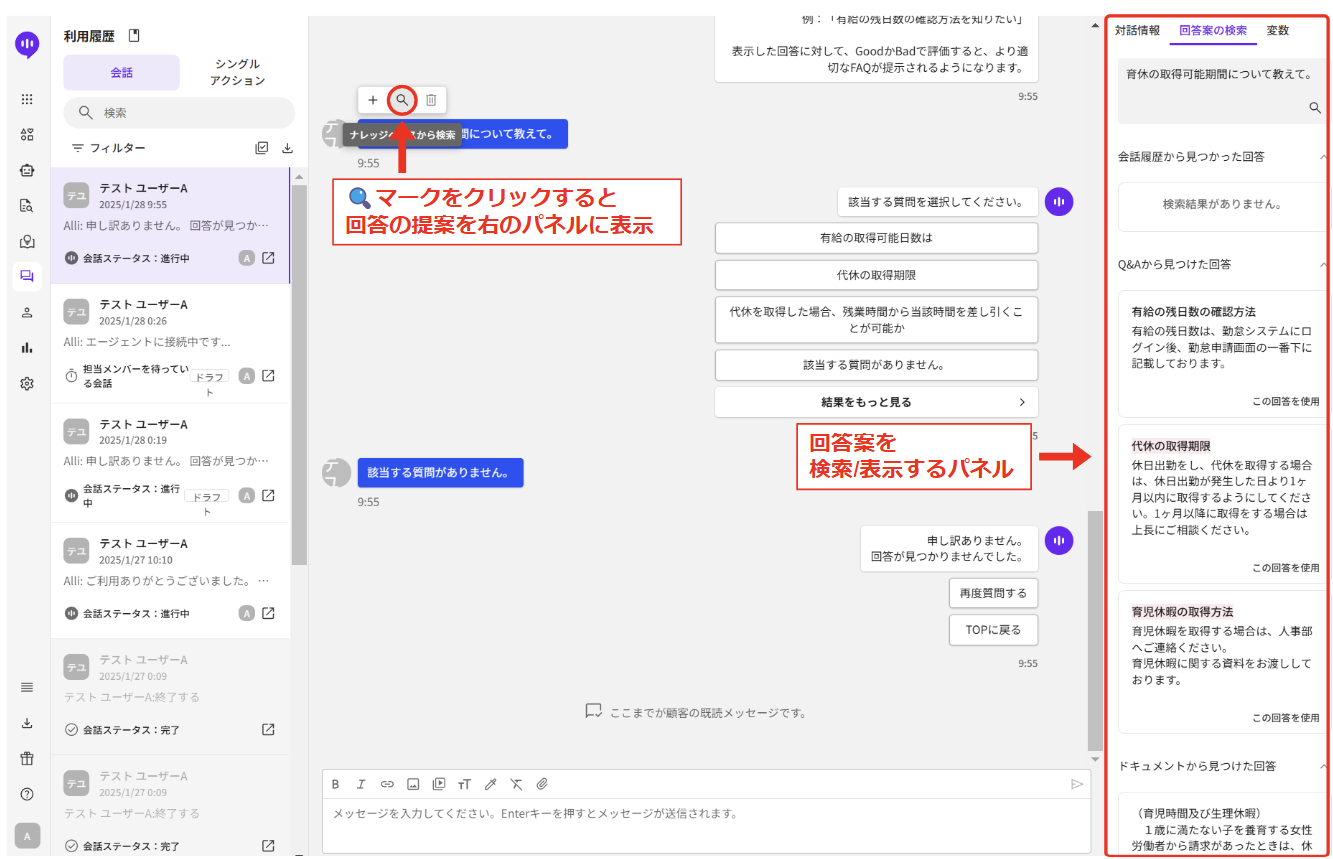Image resolution: width=1333 pixels, height=859 pixels.
Task: Click the magnifier icon above the user message
Action: [x=402, y=100]
